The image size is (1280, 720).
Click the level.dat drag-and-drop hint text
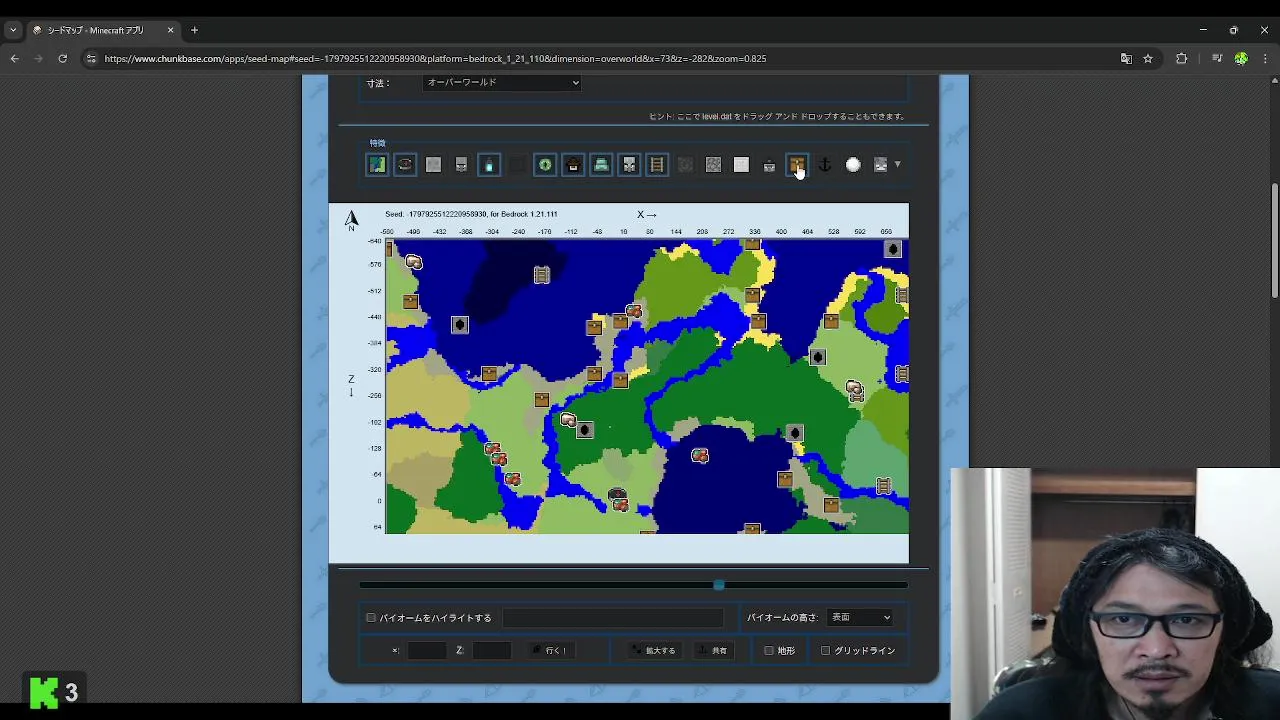point(777,117)
